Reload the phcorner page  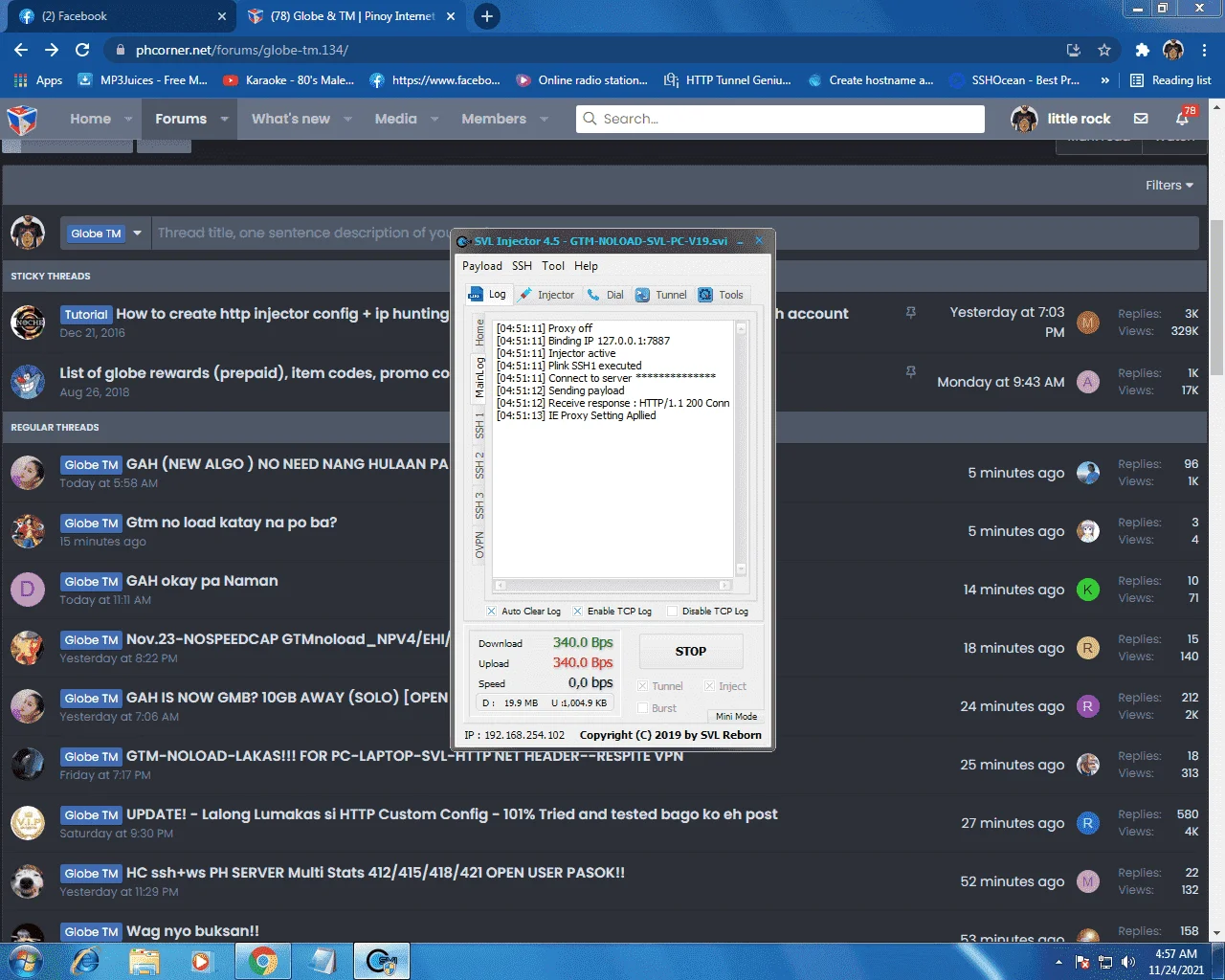pos(82,50)
